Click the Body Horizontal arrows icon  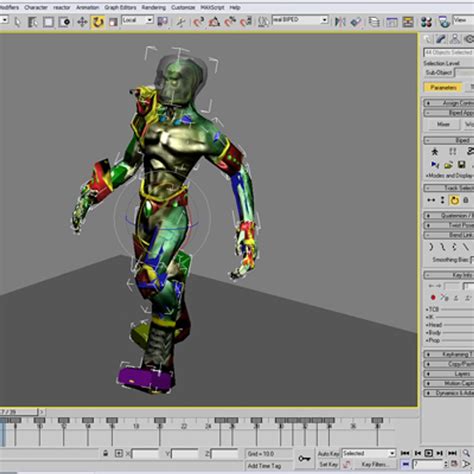tap(431, 200)
